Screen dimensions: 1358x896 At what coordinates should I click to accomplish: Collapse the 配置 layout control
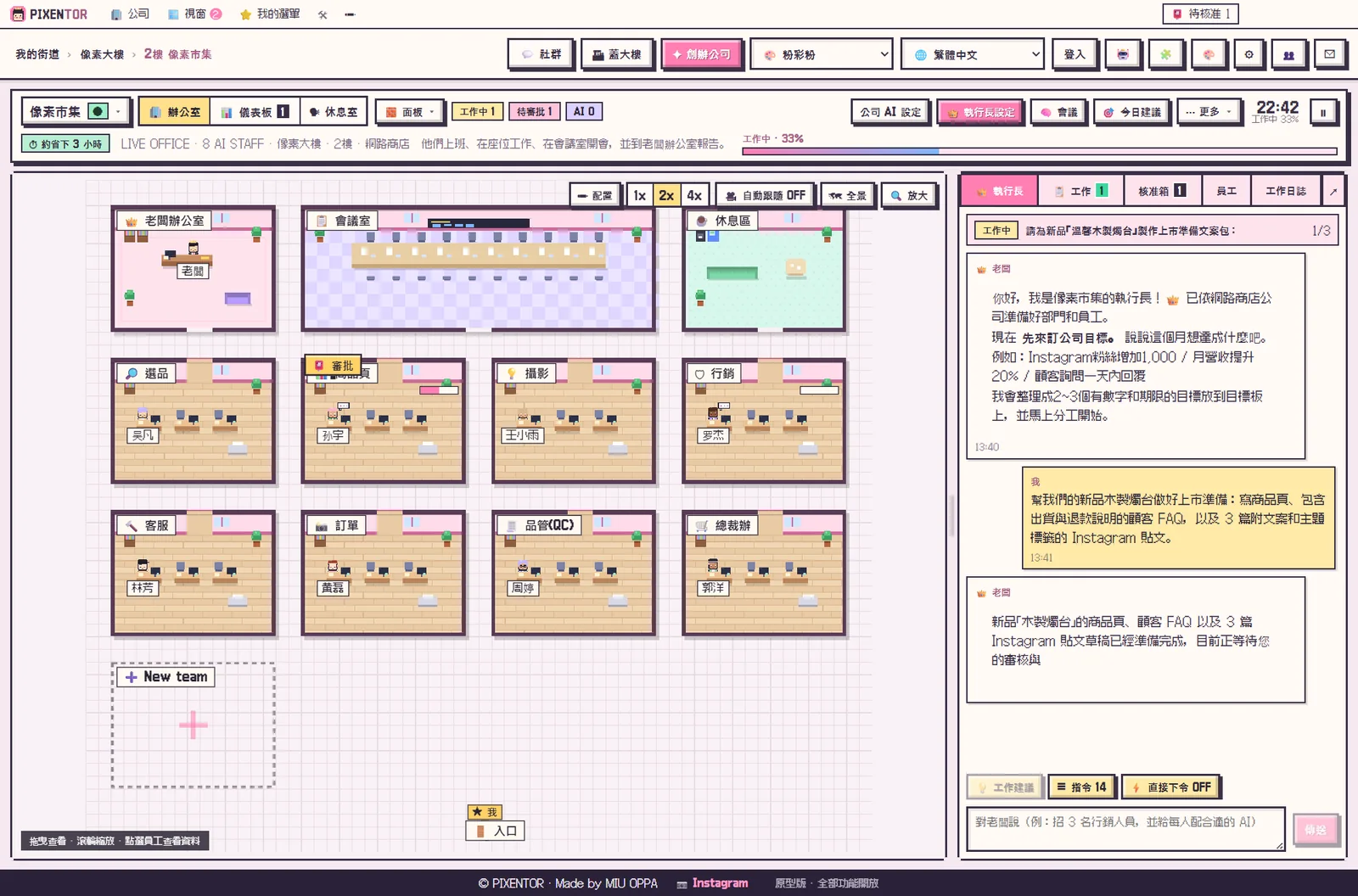click(594, 195)
